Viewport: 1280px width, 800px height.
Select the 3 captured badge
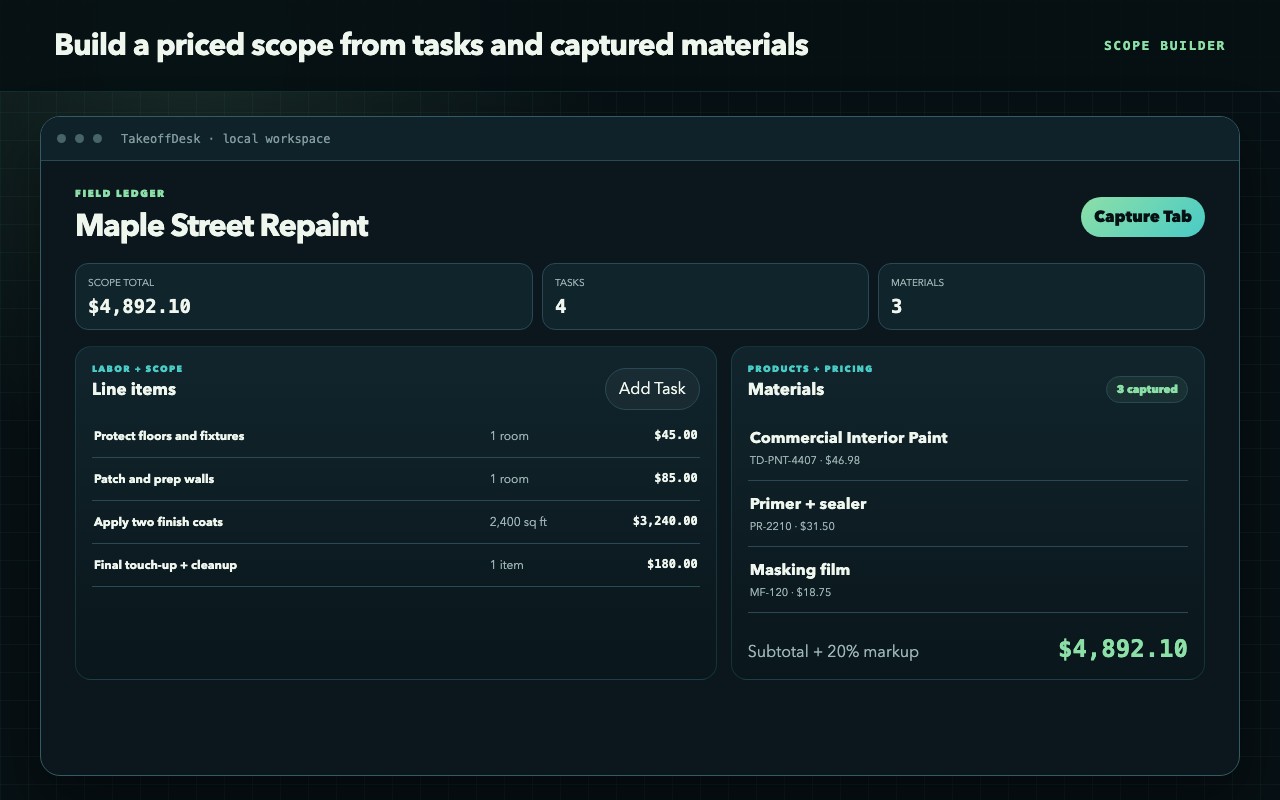tap(1147, 389)
